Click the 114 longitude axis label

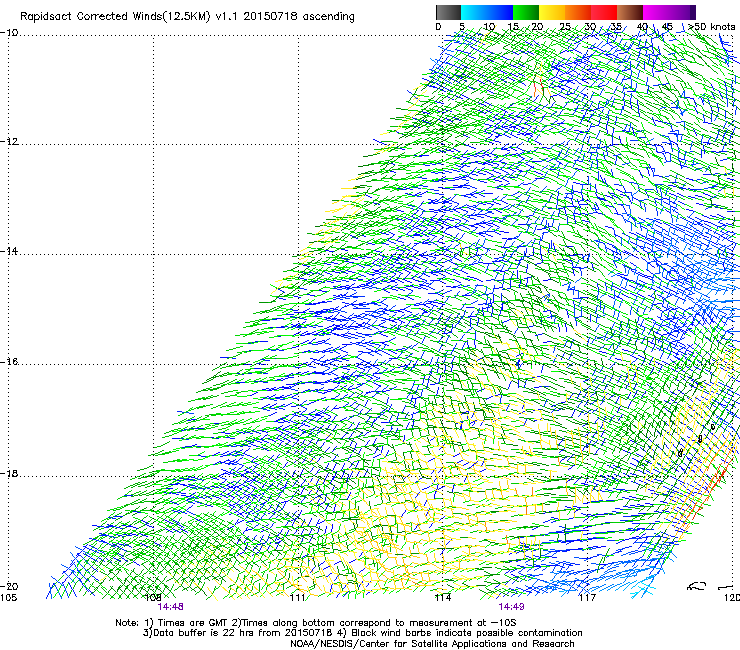[443, 598]
